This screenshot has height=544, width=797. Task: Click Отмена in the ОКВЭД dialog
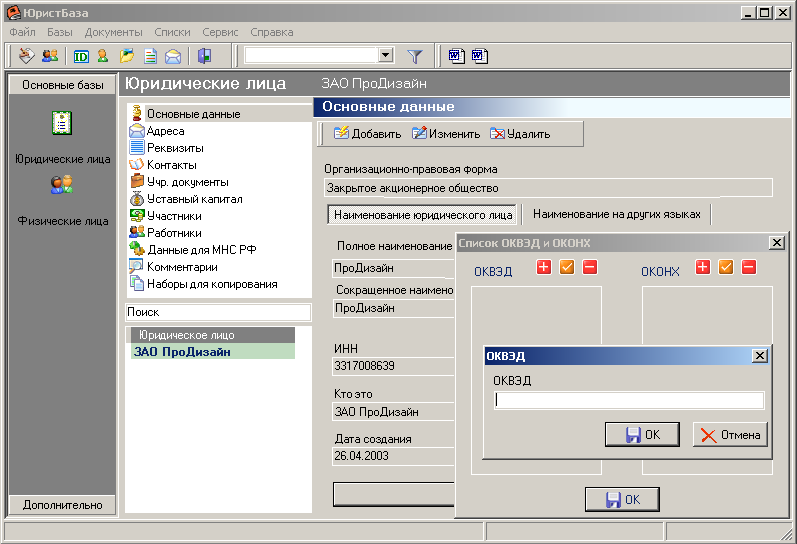[x=730, y=435]
